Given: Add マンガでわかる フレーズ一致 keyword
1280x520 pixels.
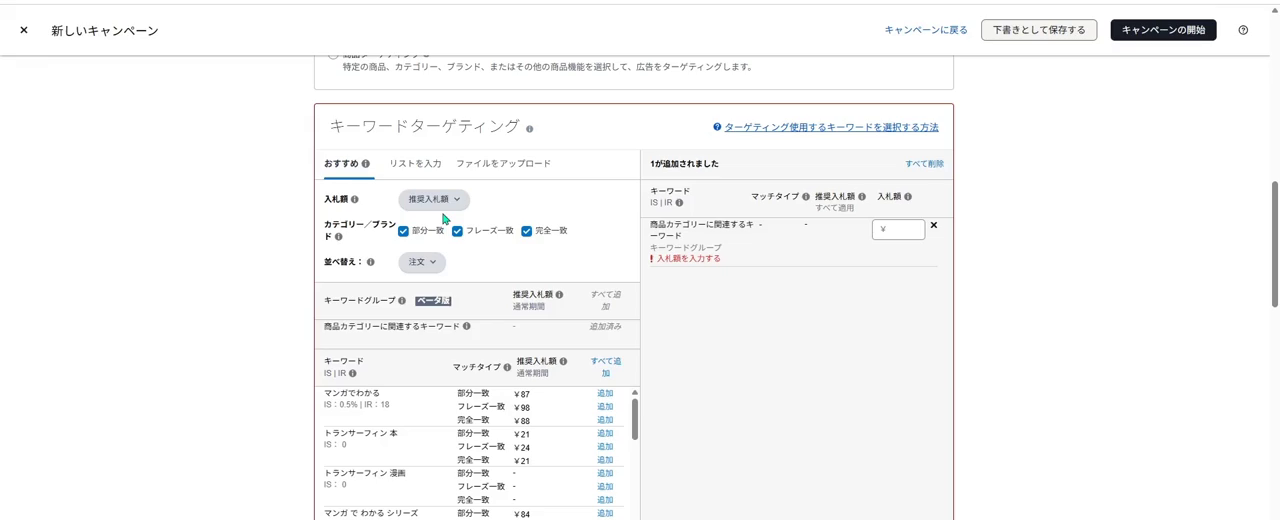Looking at the screenshot, I should (605, 407).
